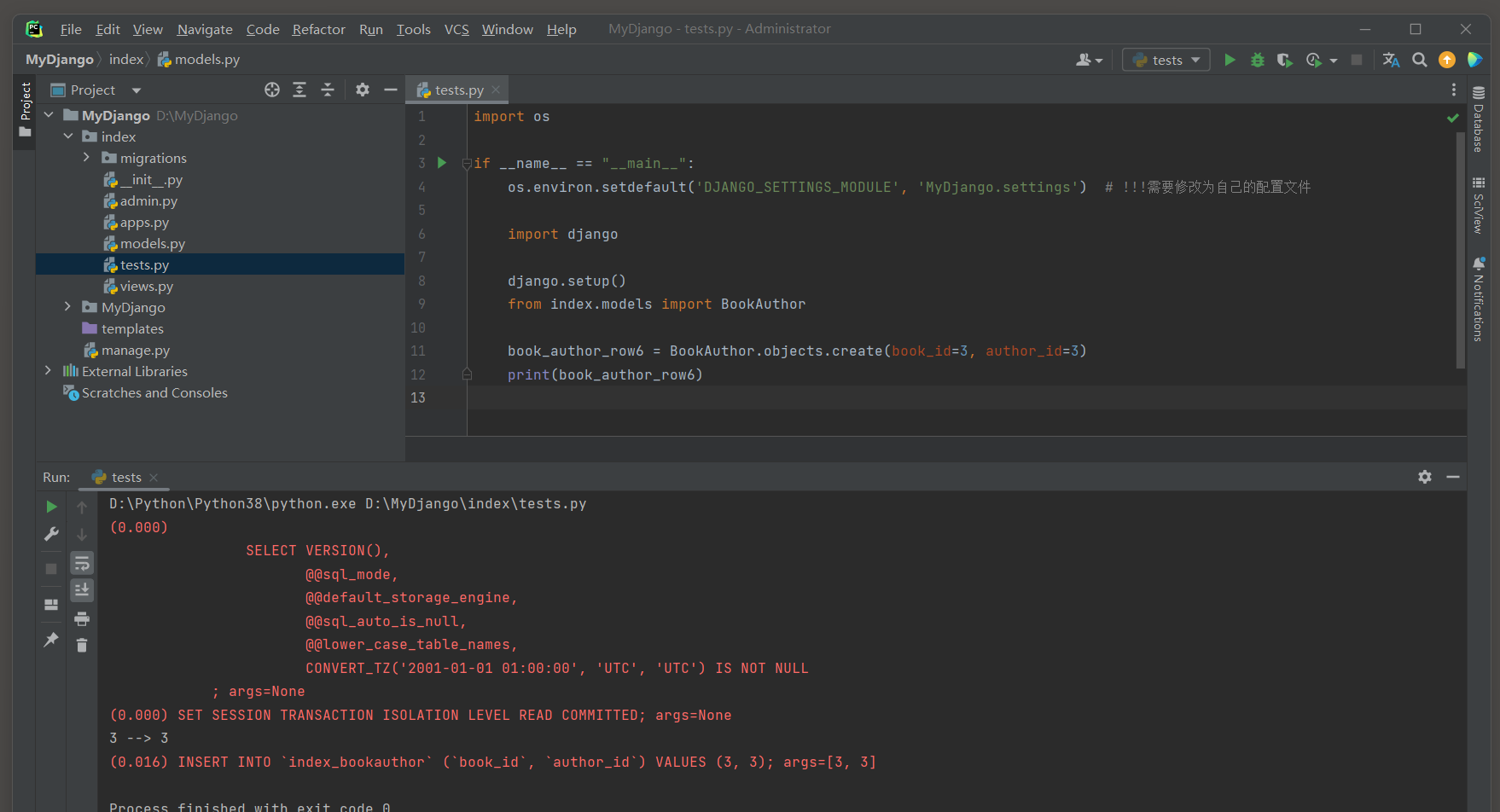Screen dimensions: 1500x812
Task: Rerun tests in the Run panel
Action: tap(51, 507)
